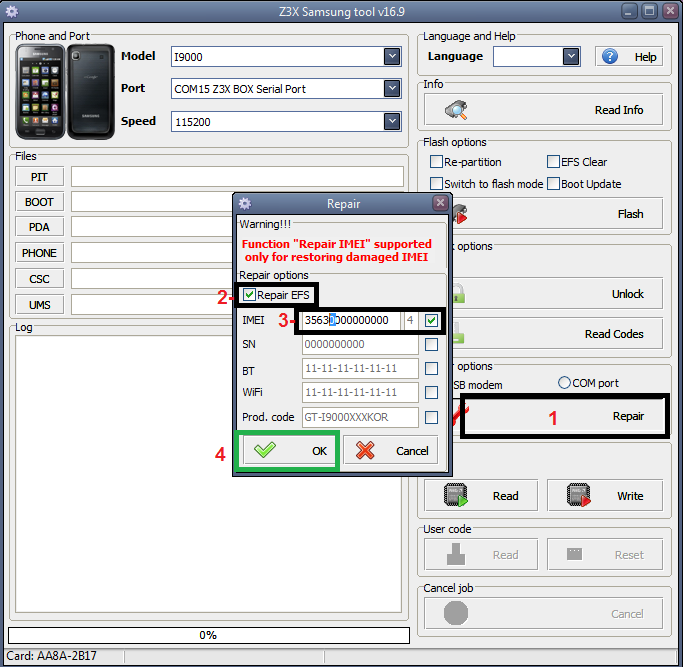Enable the WiFi address checkbox

(x=431, y=393)
